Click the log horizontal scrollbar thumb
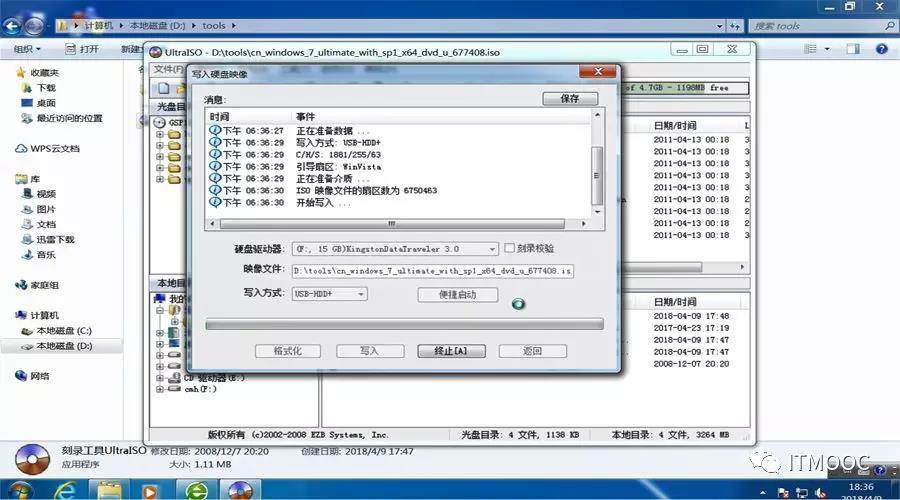The width and height of the screenshot is (900, 500). point(392,223)
